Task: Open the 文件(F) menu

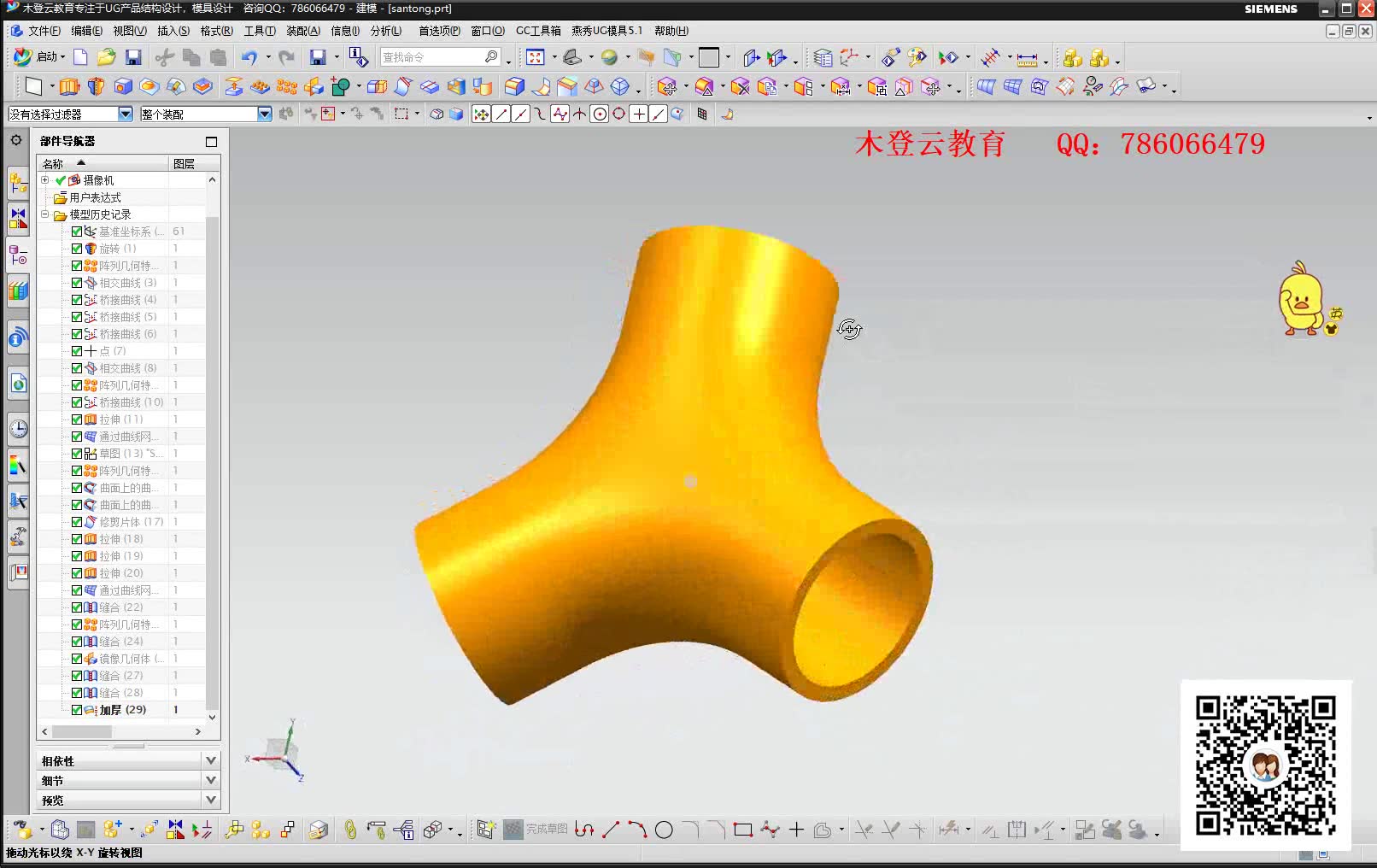Action: pos(44,31)
